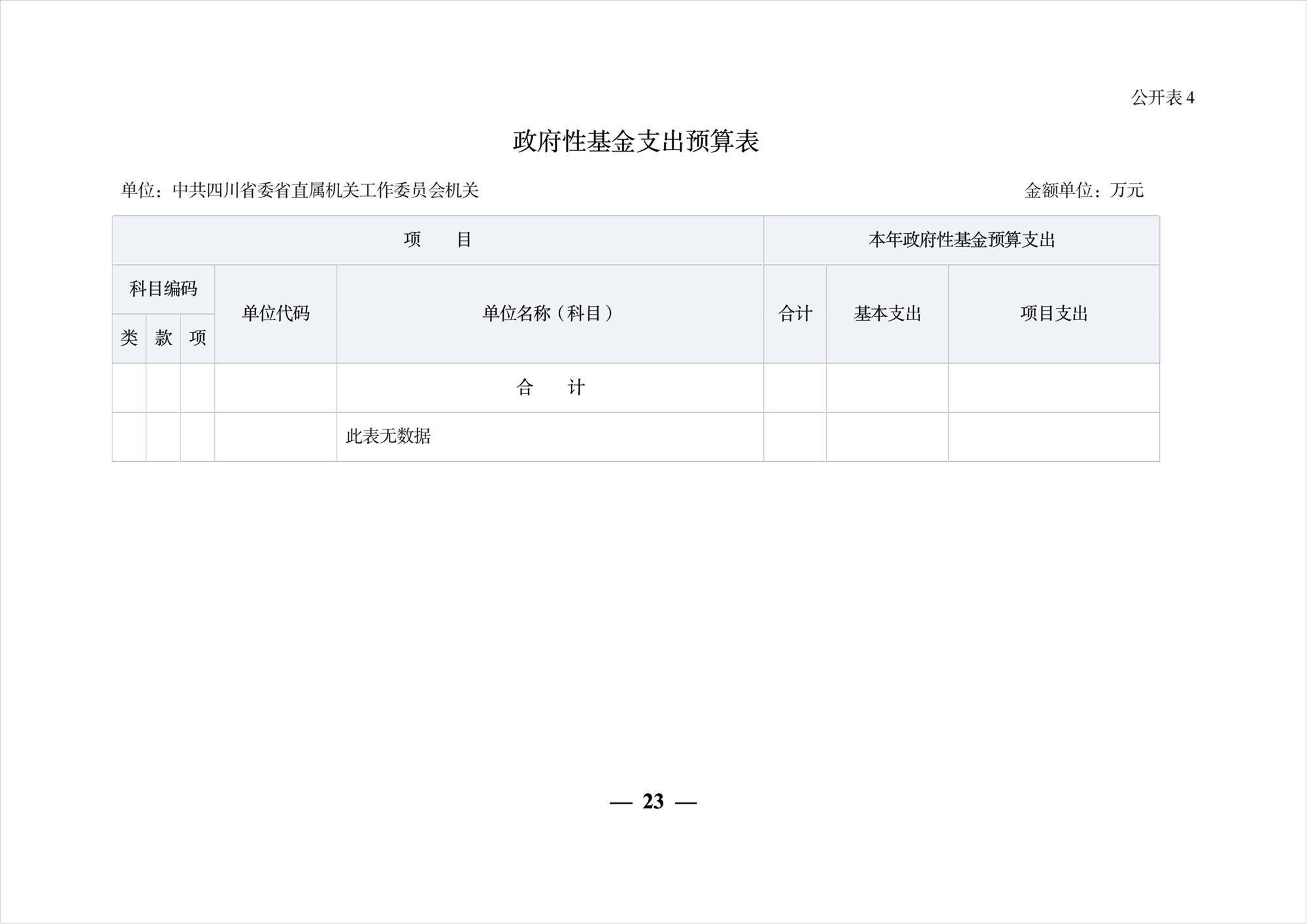The image size is (1307, 924).
Task: Click the 款 column header
Action: click(163, 338)
